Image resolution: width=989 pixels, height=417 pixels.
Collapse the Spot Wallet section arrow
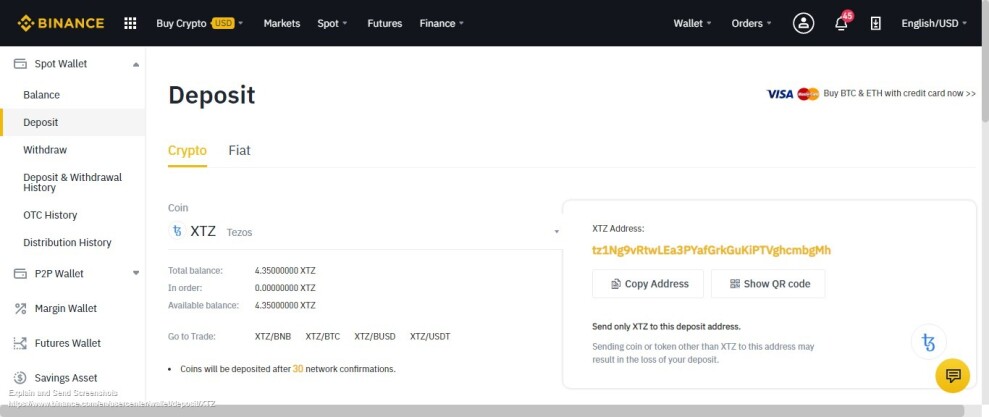point(136,64)
